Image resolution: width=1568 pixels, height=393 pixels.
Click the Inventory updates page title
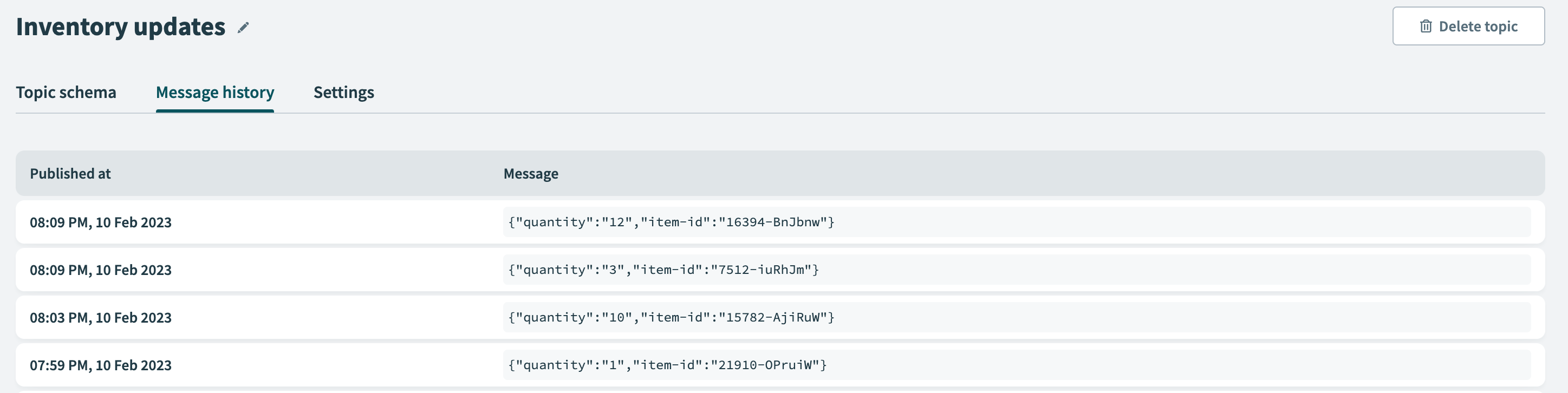[x=121, y=27]
